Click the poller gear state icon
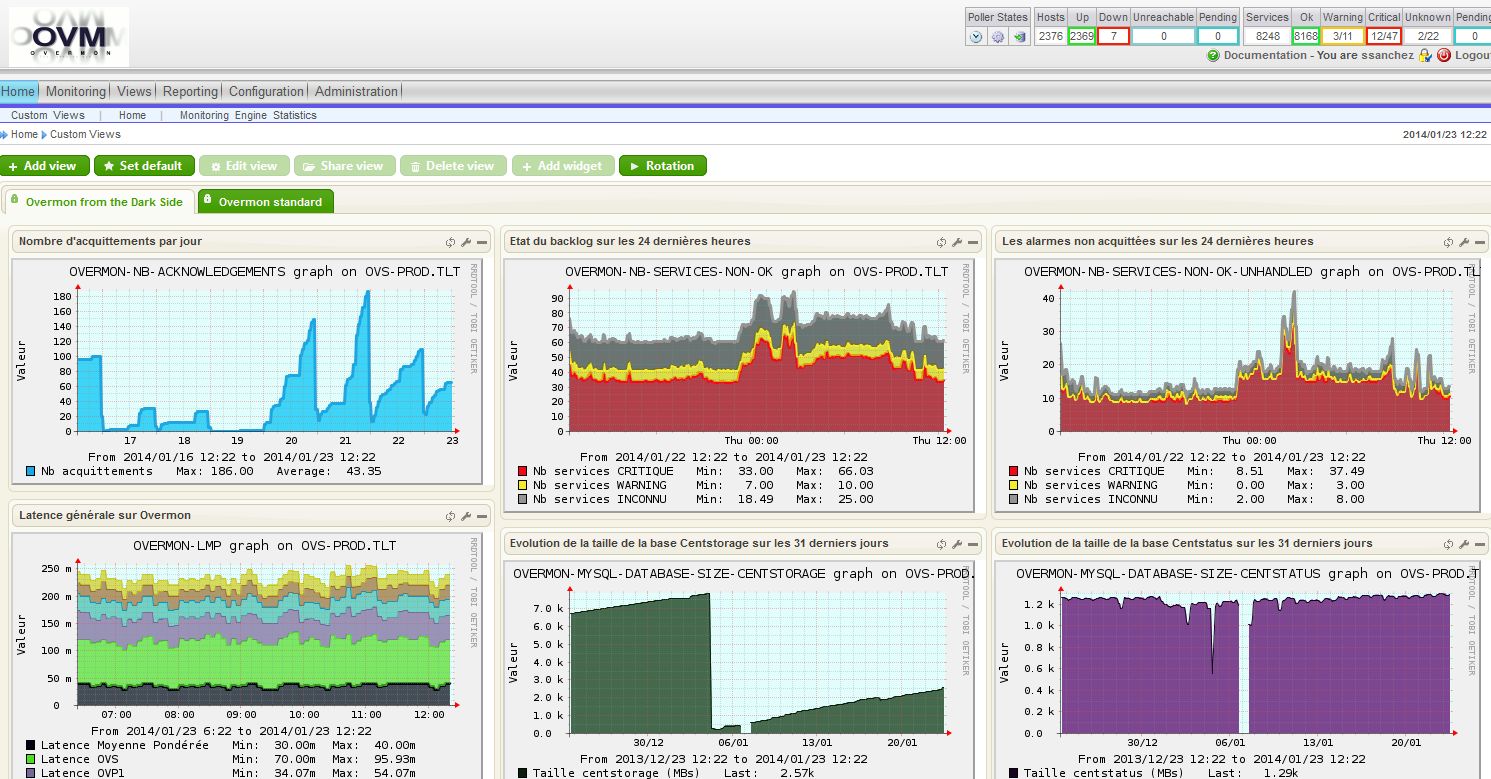Viewport: 1491px width, 779px height. pos(997,37)
